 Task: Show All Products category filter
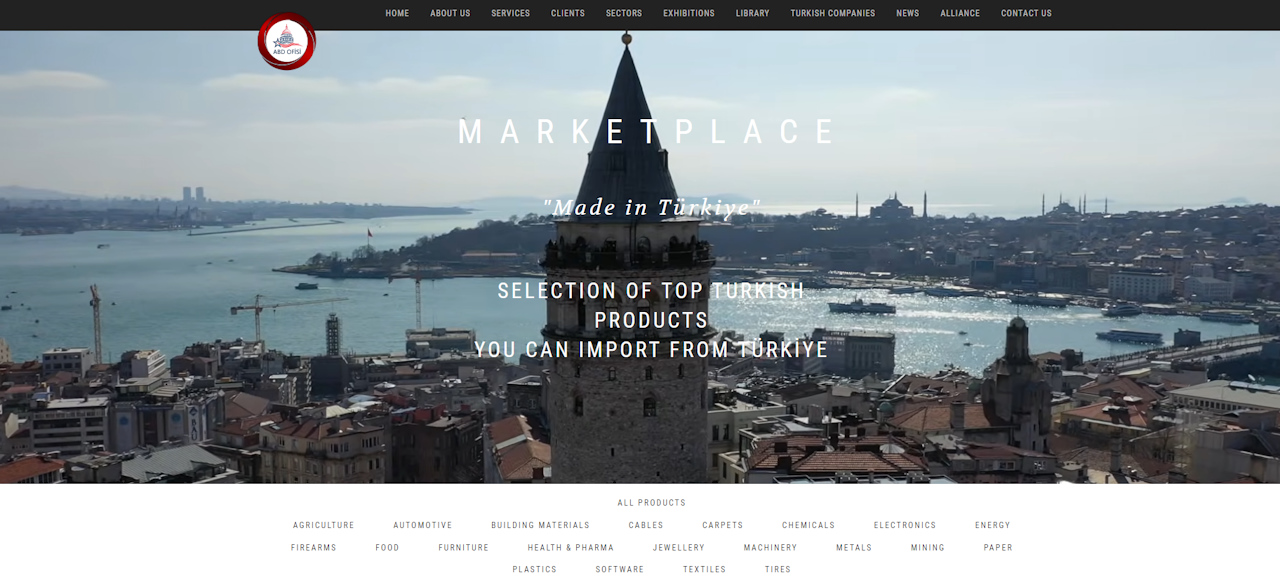coord(652,503)
